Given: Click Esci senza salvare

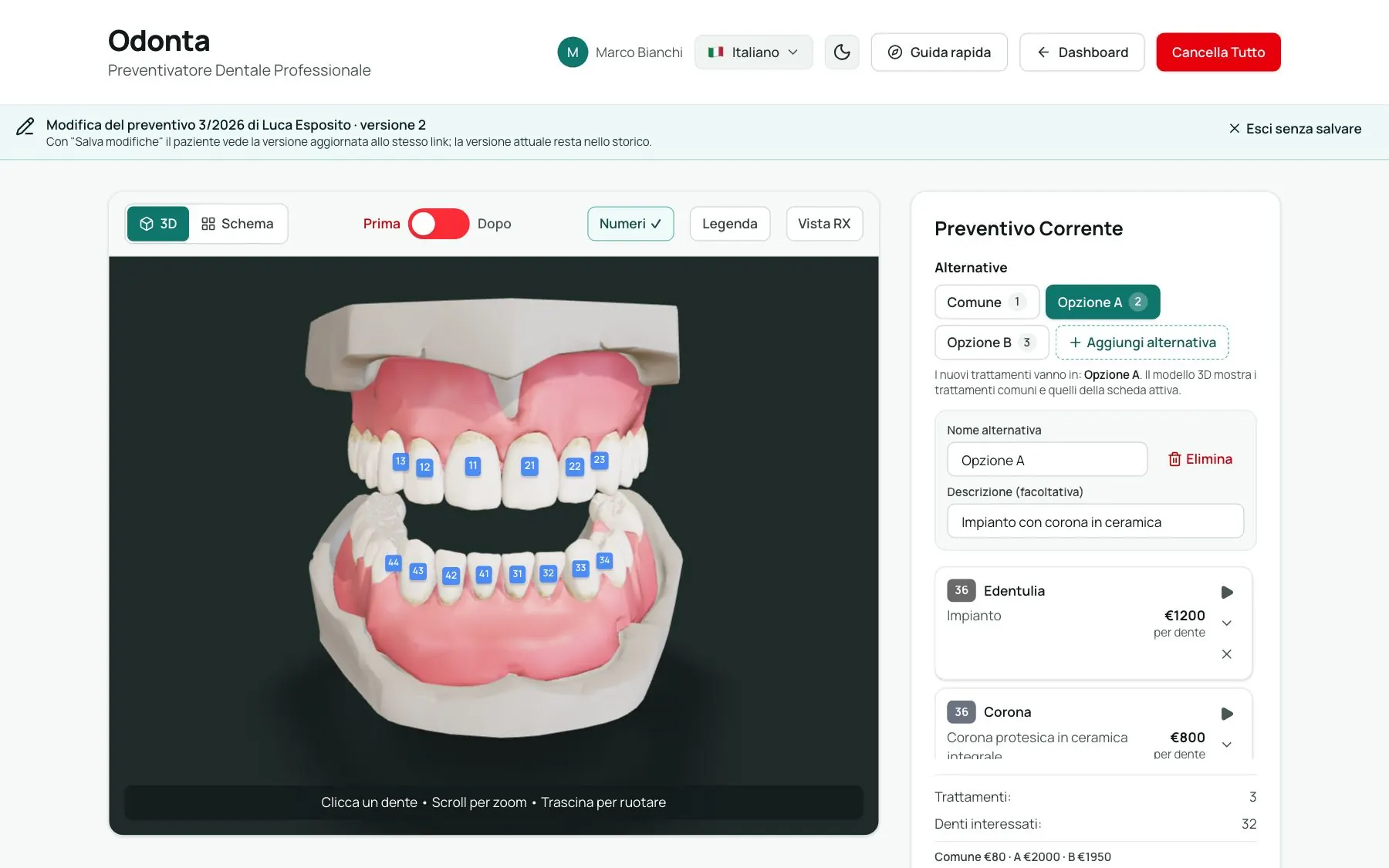Looking at the screenshot, I should 1295,129.
